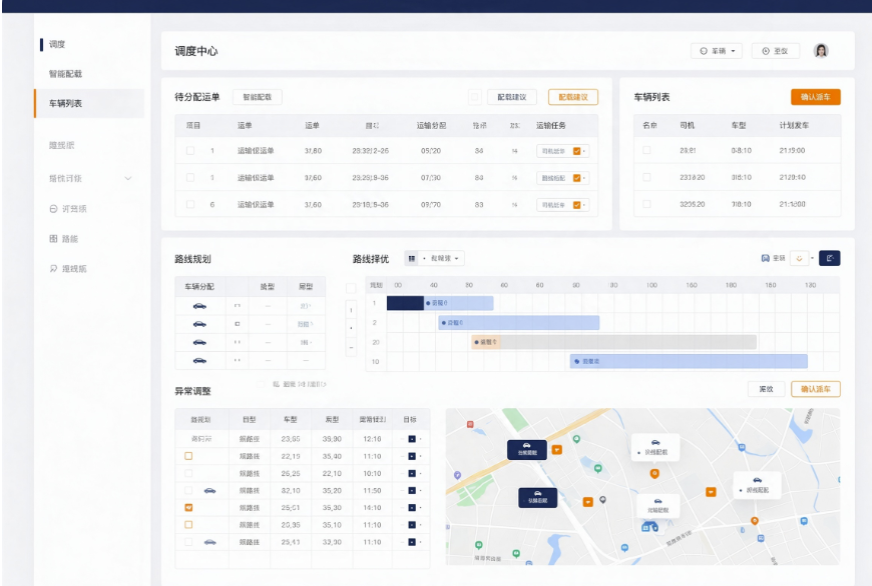Uncheck the orange checked box in 14:10 row

tap(189, 508)
